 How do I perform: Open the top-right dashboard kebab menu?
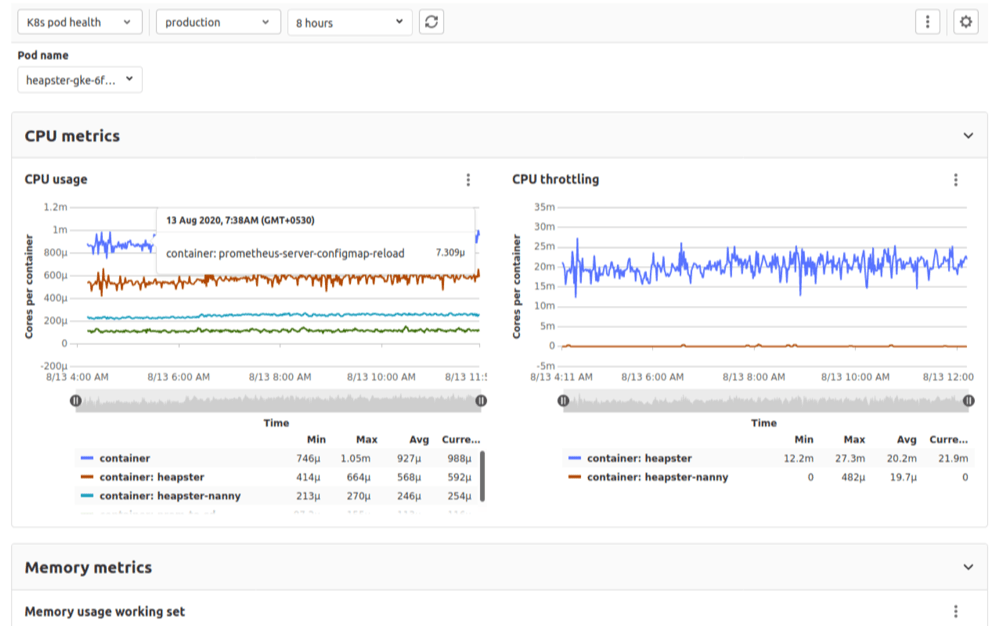coord(927,21)
